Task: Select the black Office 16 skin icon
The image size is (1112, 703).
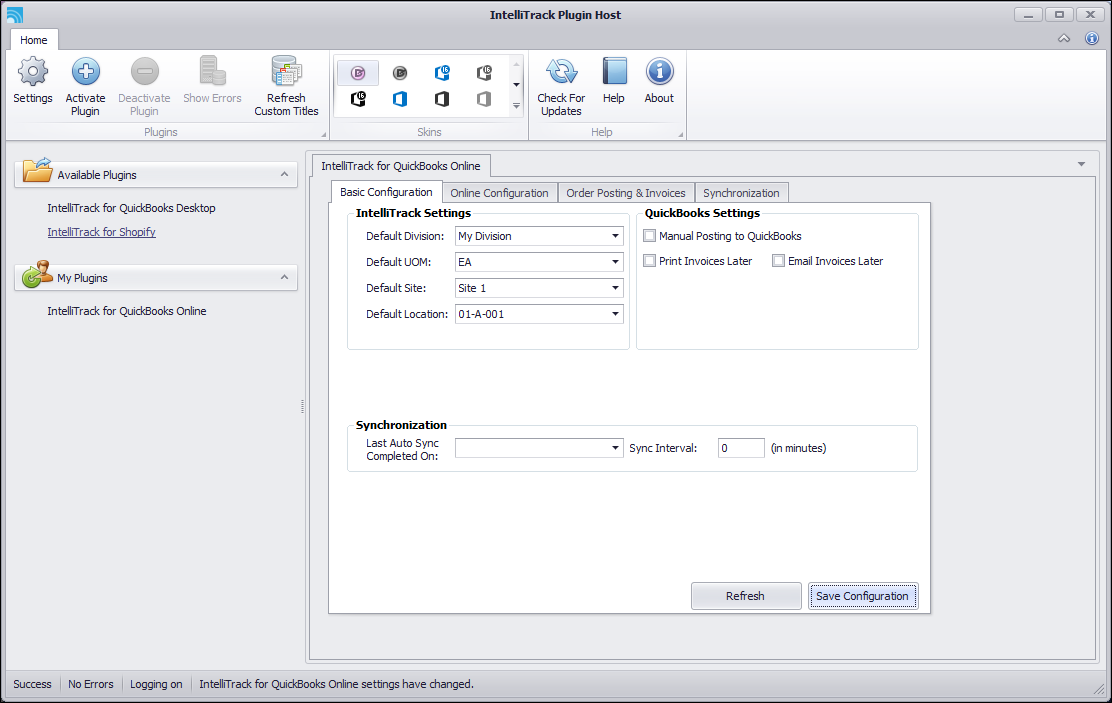Action: pyautogui.click(x=358, y=99)
